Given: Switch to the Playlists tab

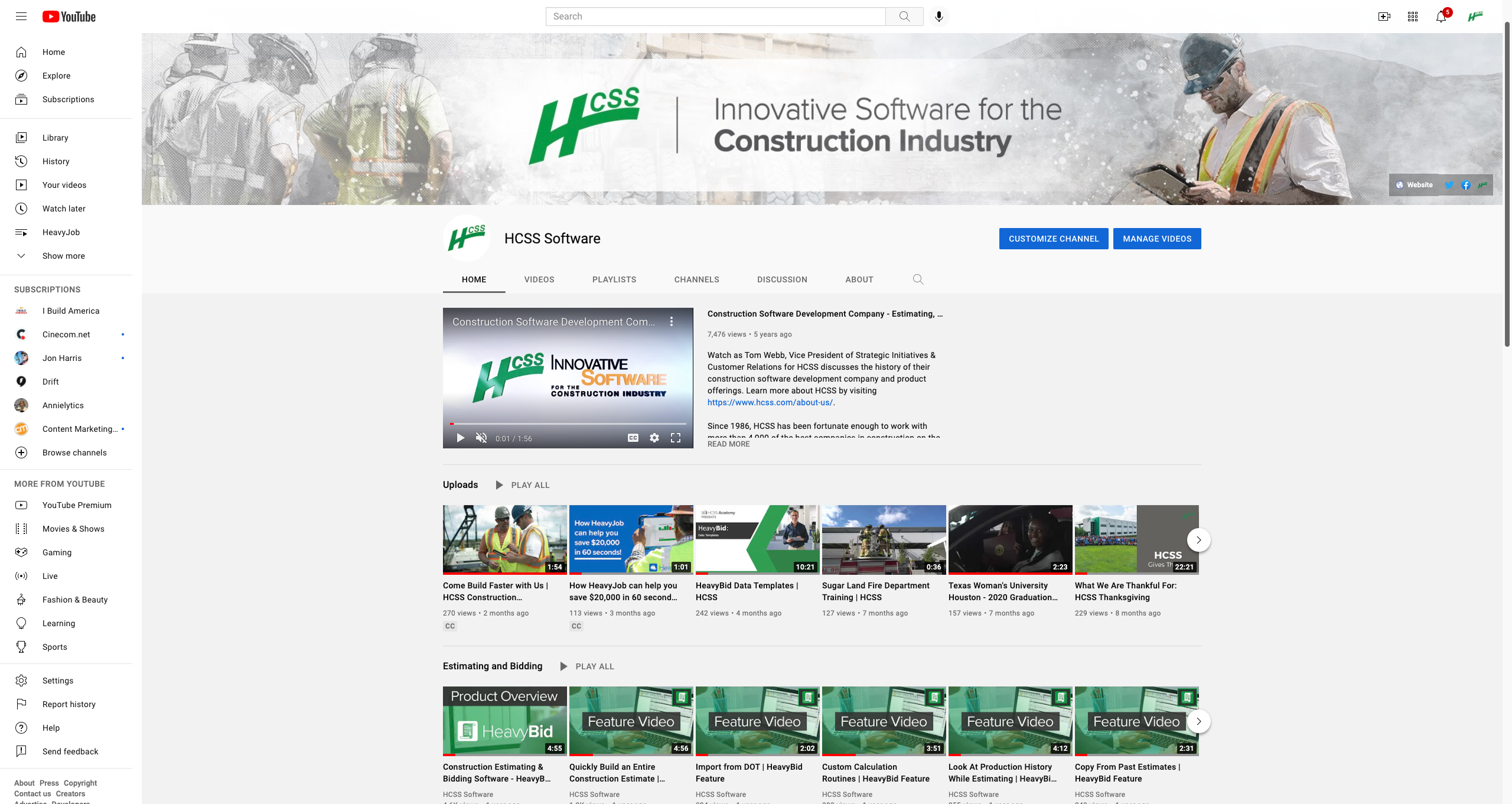Looking at the screenshot, I should (614, 279).
